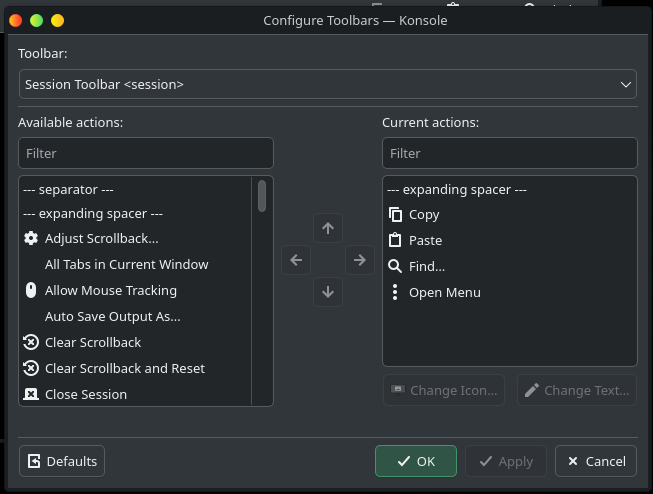Focus the Current actions filter field
653x494 pixels.
point(509,153)
